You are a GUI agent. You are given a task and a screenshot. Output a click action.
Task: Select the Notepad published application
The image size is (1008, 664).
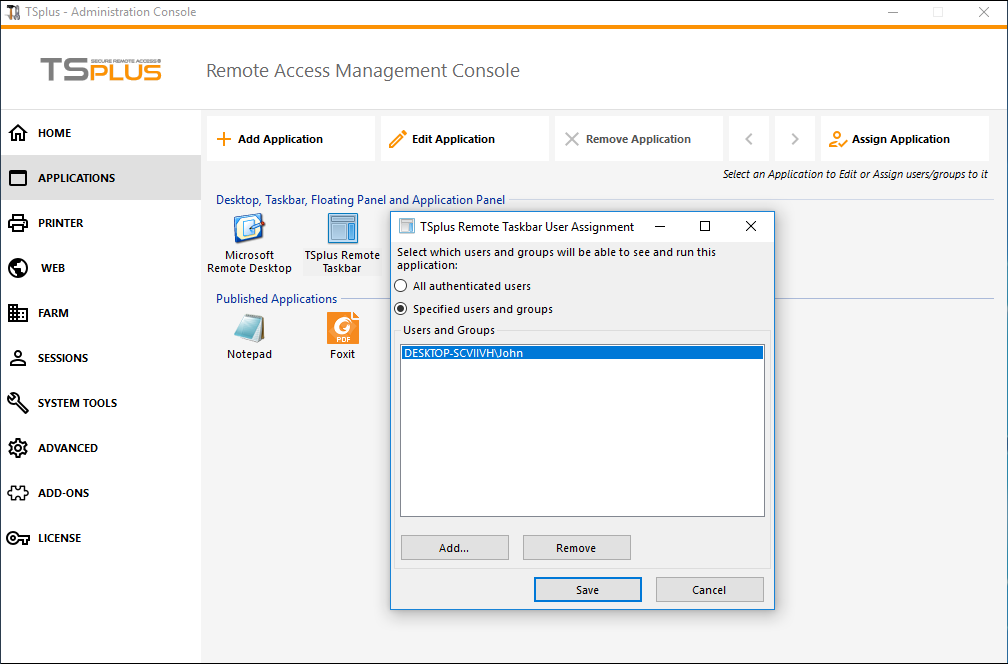pos(249,329)
